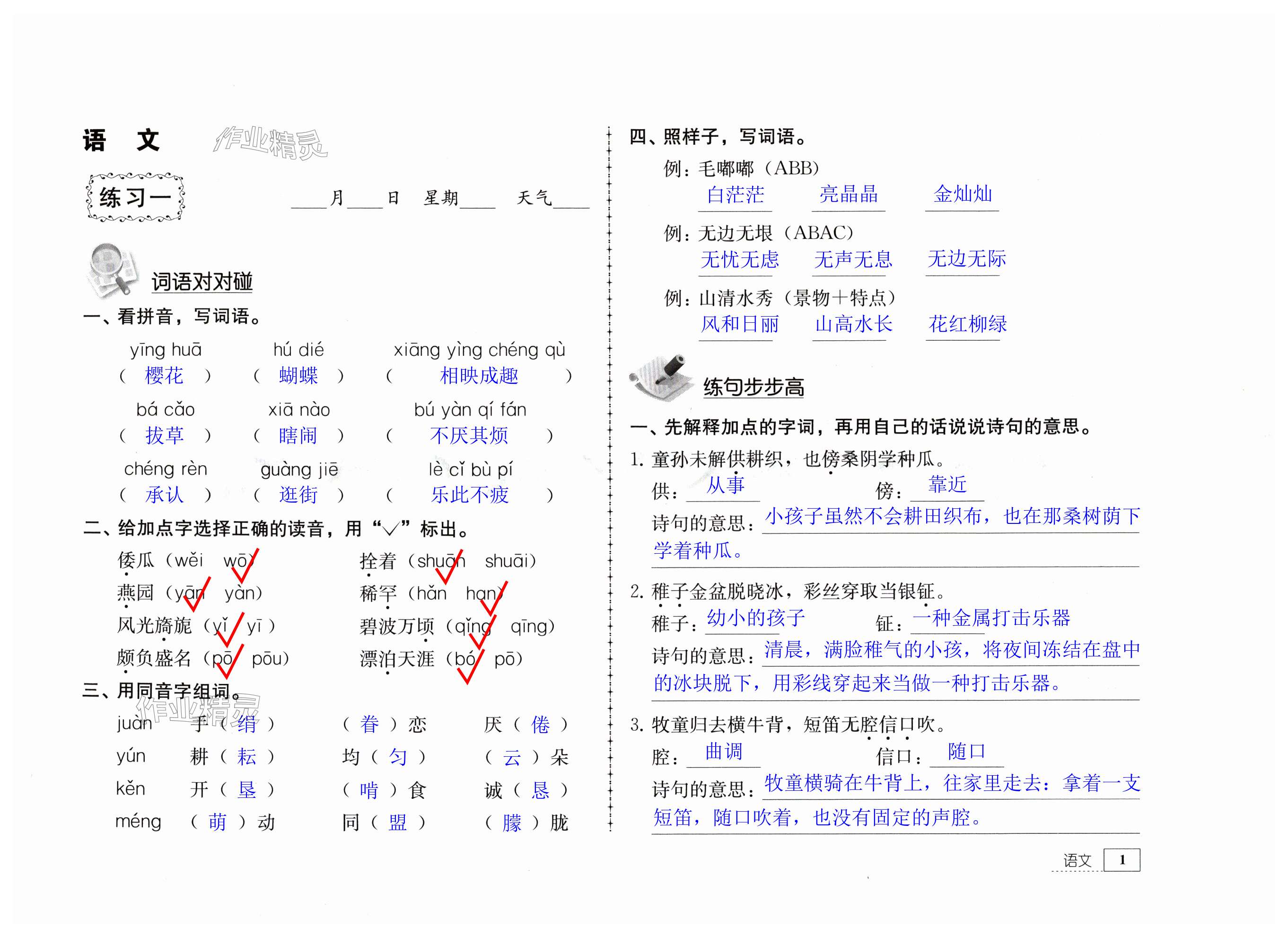
Task: Click the blank after 天气
Action: (x=571, y=200)
